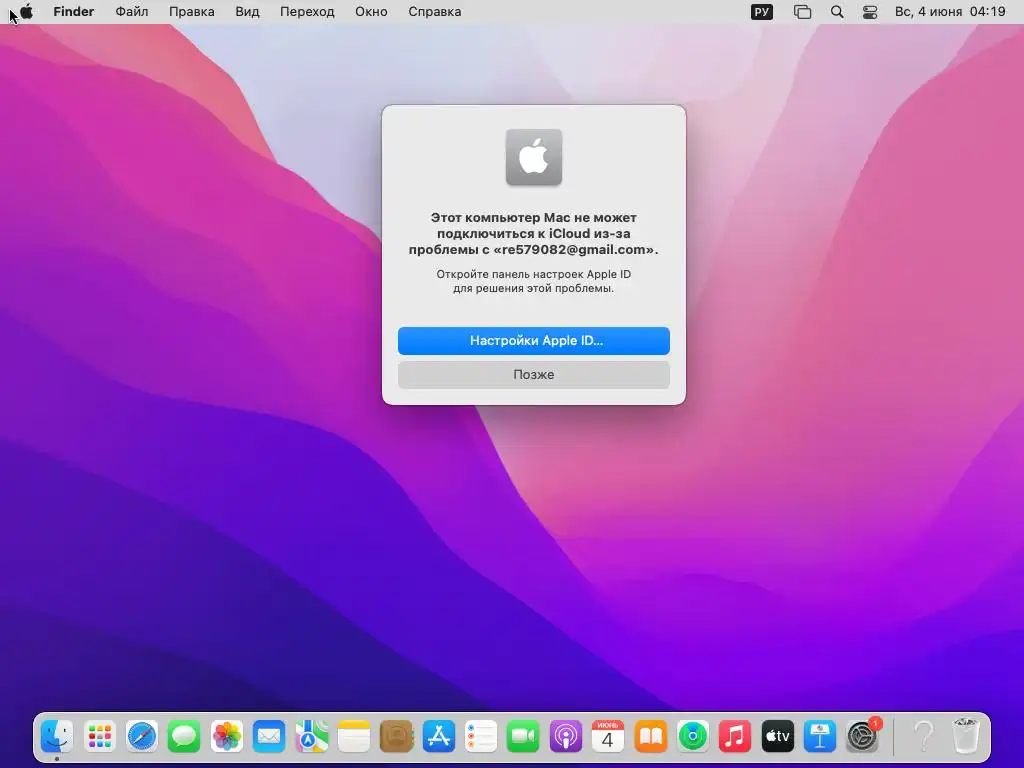Open Calendar showing 4 in Dock
Image resolution: width=1024 pixels, height=768 pixels.
(608, 737)
